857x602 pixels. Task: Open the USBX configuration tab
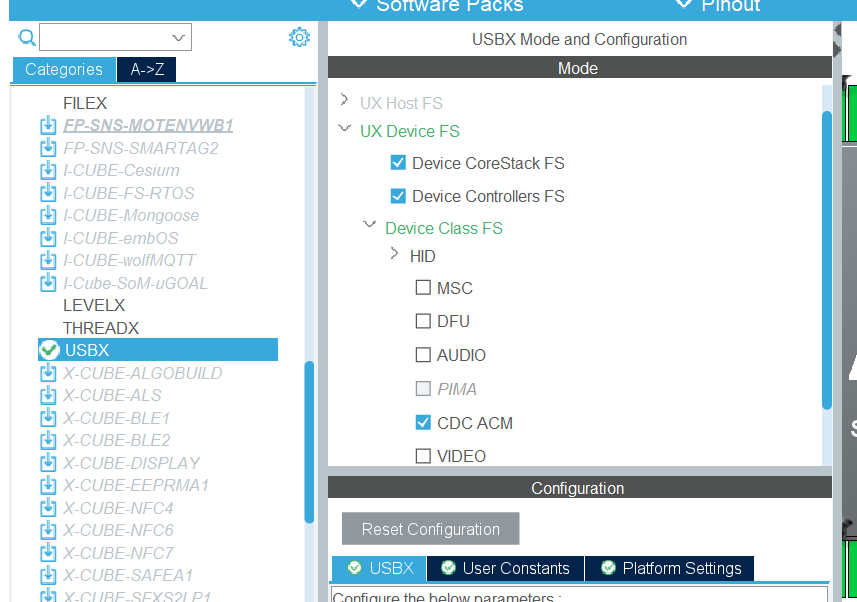coord(379,568)
